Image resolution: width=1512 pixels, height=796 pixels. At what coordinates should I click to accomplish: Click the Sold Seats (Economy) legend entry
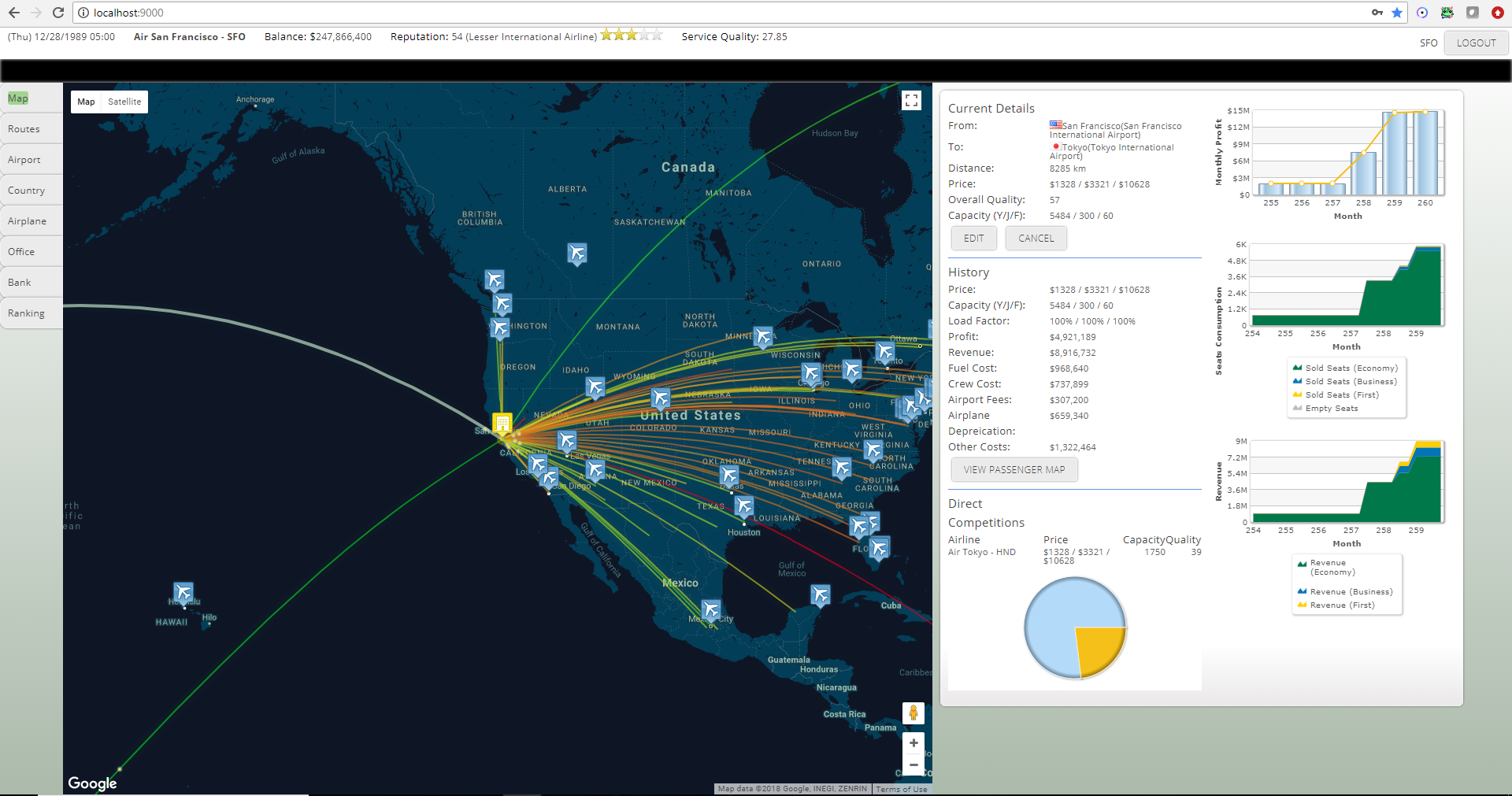pyautogui.click(x=1345, y=368)
